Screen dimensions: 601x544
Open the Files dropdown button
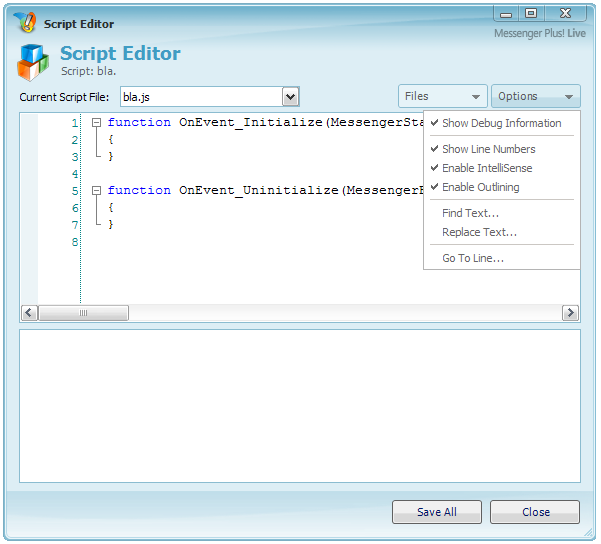[x=443, y=96]
